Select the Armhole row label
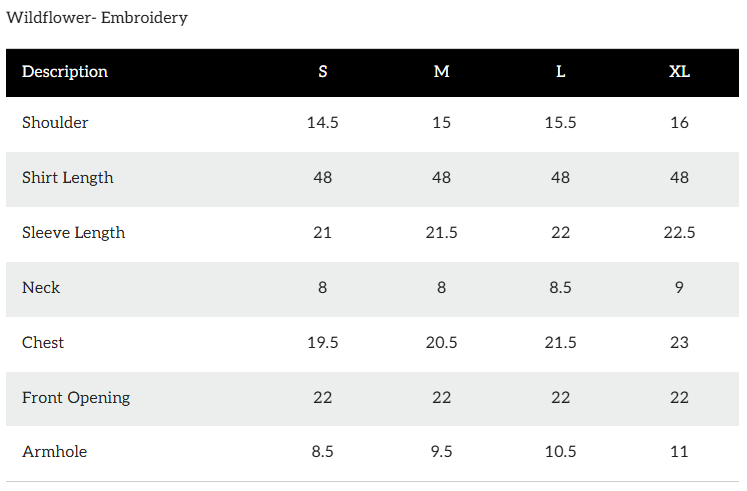The width and height of the screenshot is (747, 491). (54, 452)
